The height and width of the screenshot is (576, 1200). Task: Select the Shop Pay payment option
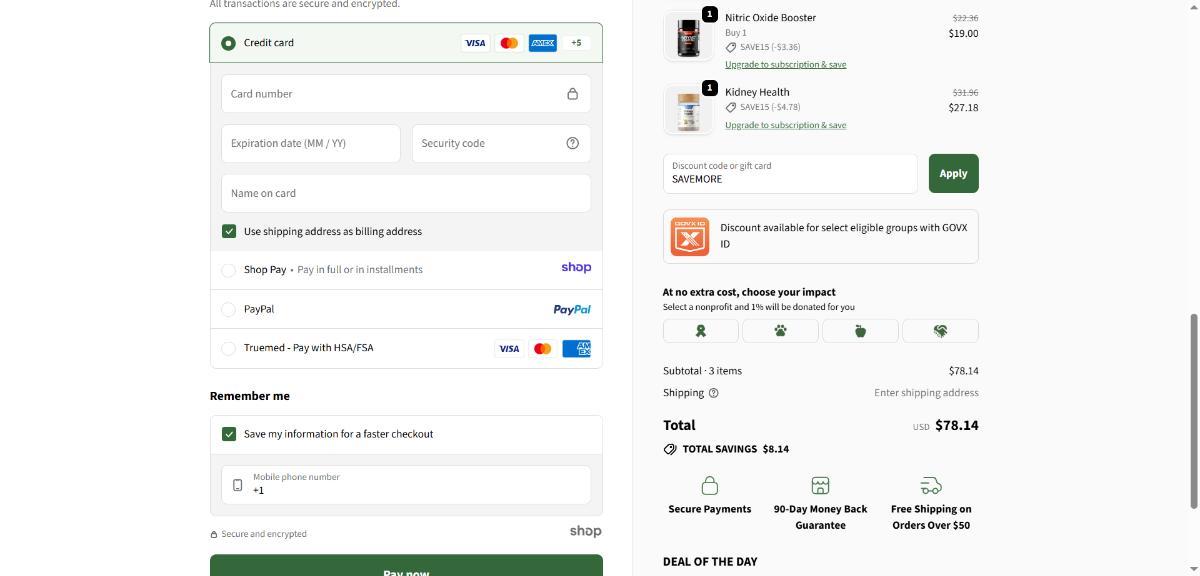229,270
